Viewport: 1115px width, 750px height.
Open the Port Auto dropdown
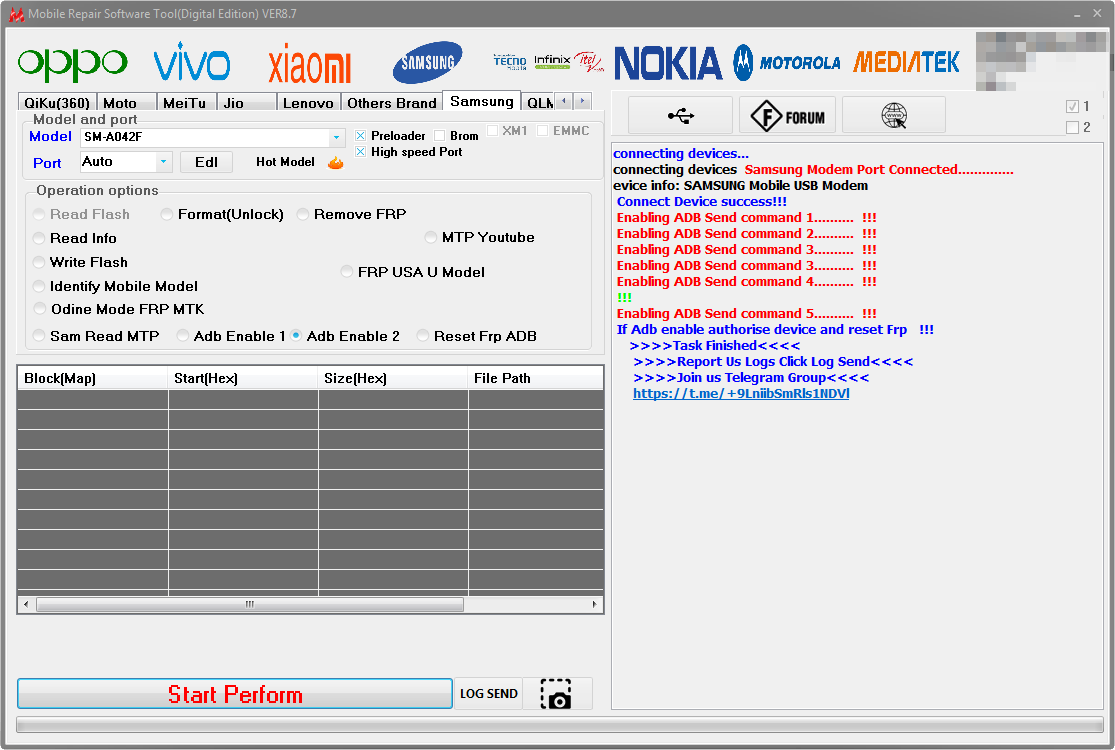click(x=126, y=162)
